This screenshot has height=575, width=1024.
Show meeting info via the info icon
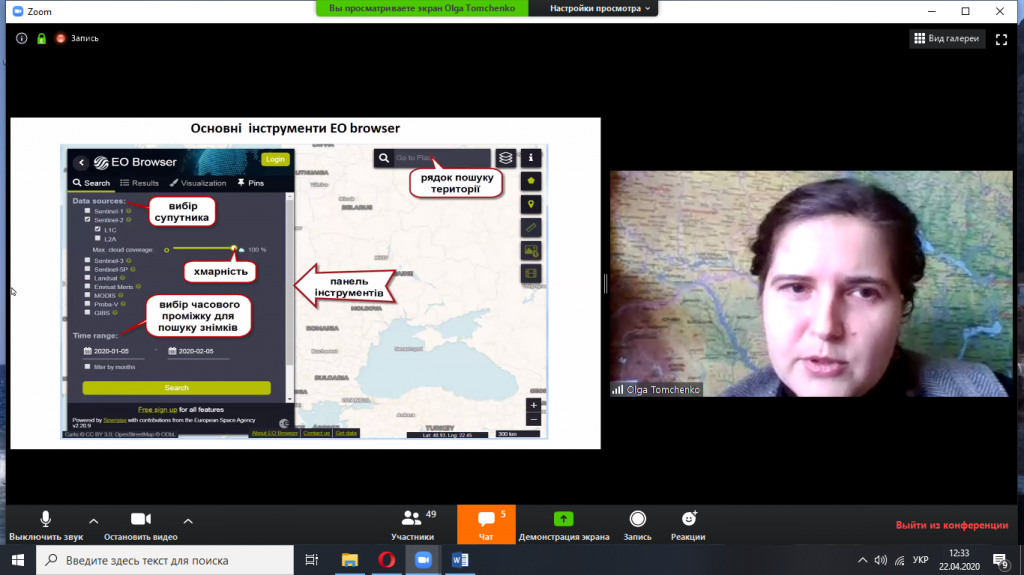[22, 39]
